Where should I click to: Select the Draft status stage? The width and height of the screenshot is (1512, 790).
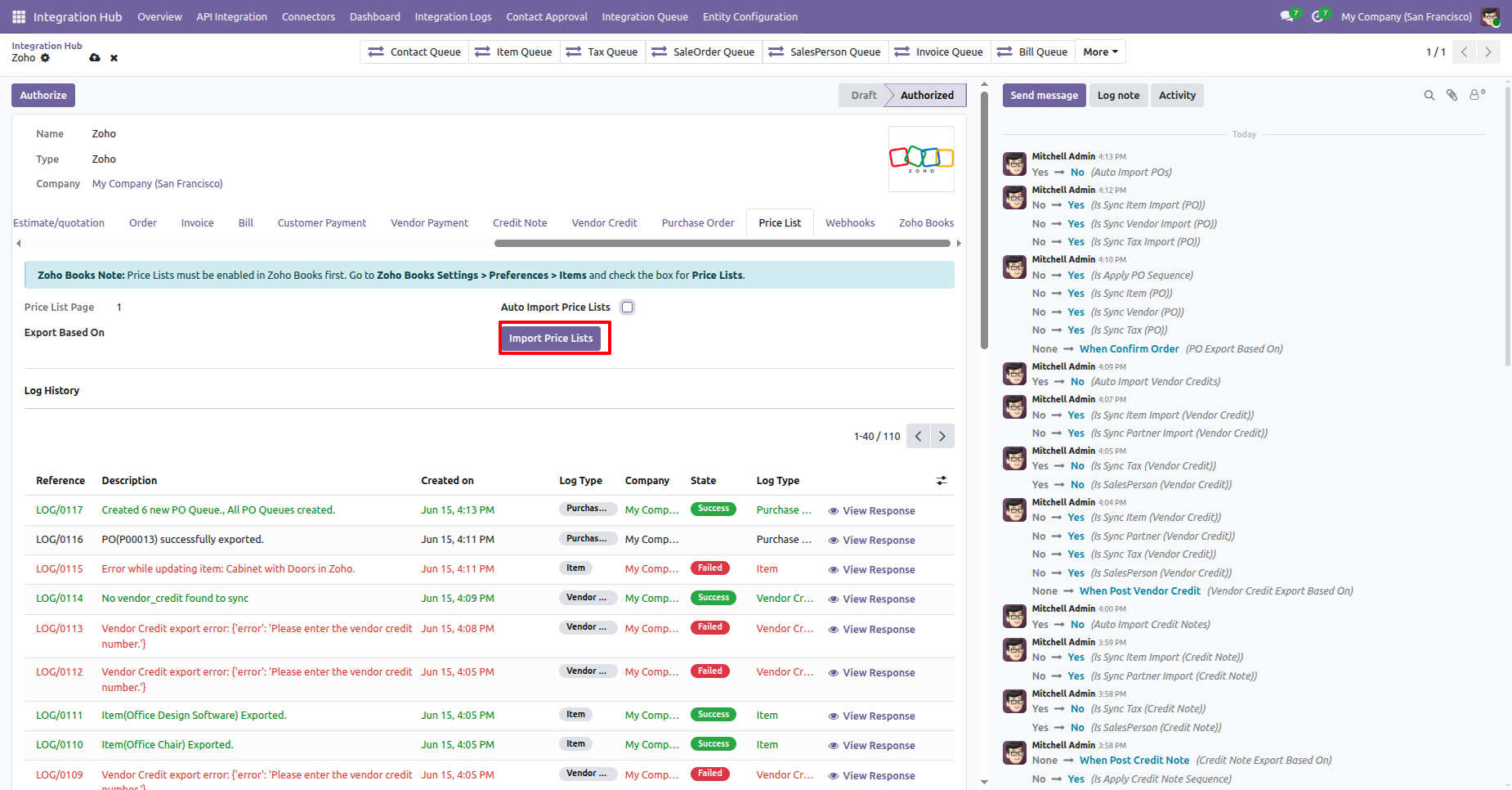[x=863, y=96]
